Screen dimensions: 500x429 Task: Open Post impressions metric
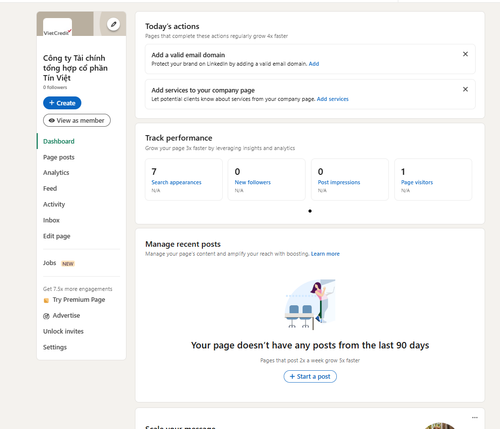point(339,182)
